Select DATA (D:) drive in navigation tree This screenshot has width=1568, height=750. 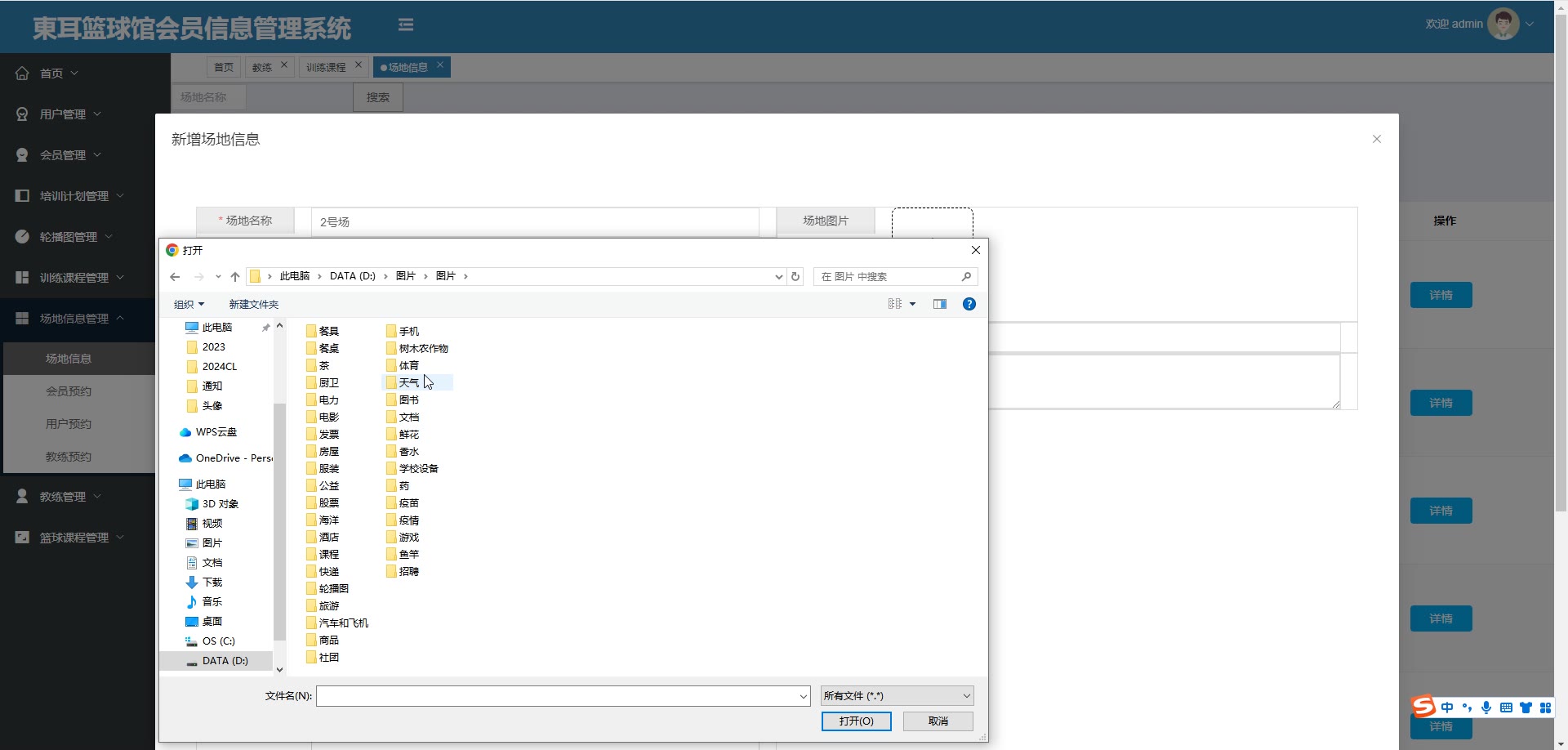225,661
